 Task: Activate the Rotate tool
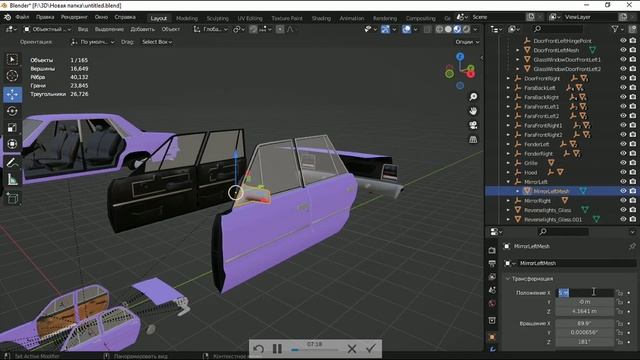coord(12,111)
